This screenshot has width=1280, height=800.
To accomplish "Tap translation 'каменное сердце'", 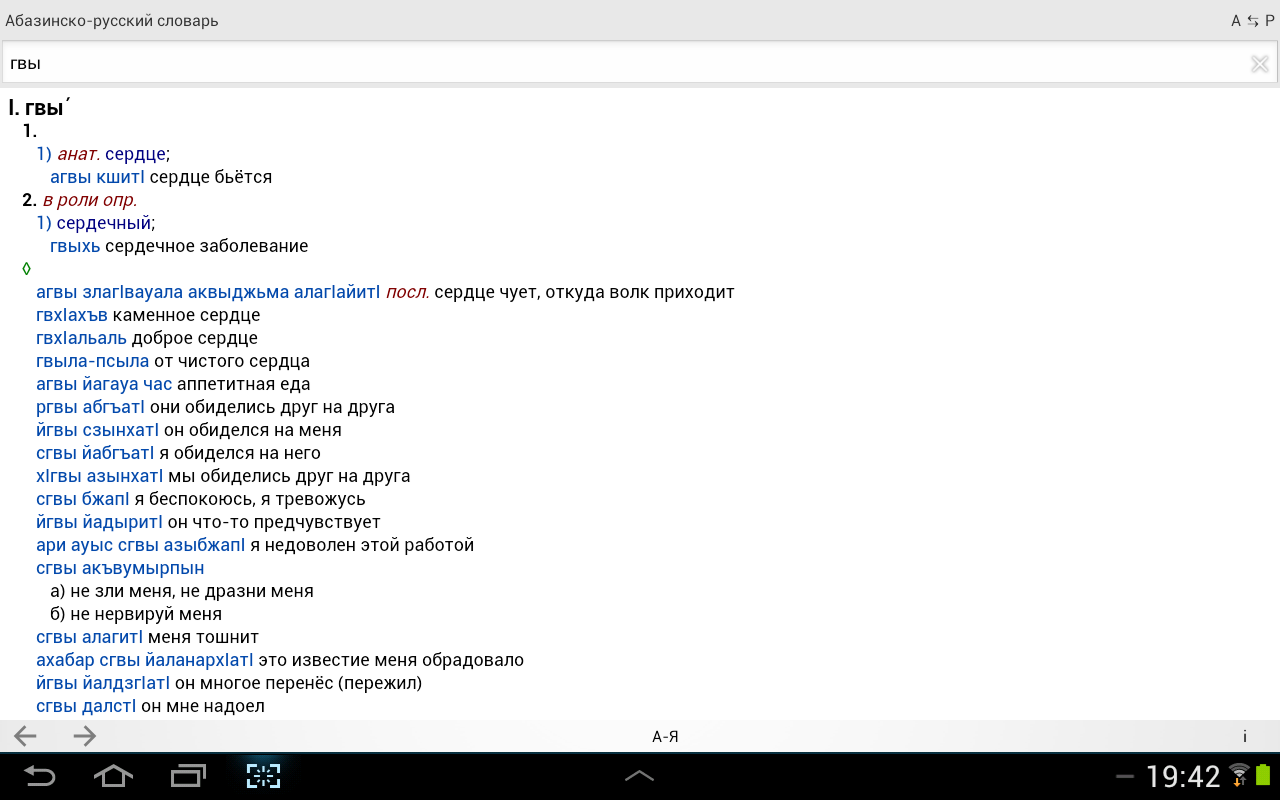I will tap(187, 315).
